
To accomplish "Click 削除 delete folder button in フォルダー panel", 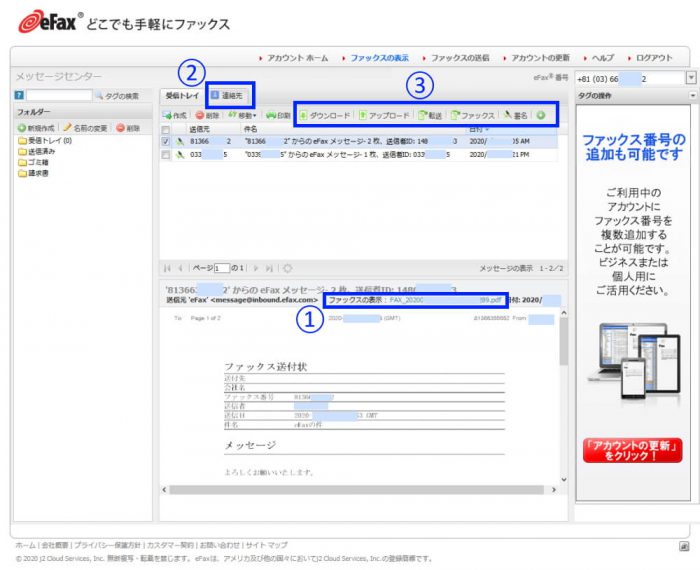I will pyautogui.click(x=128, y=128).
